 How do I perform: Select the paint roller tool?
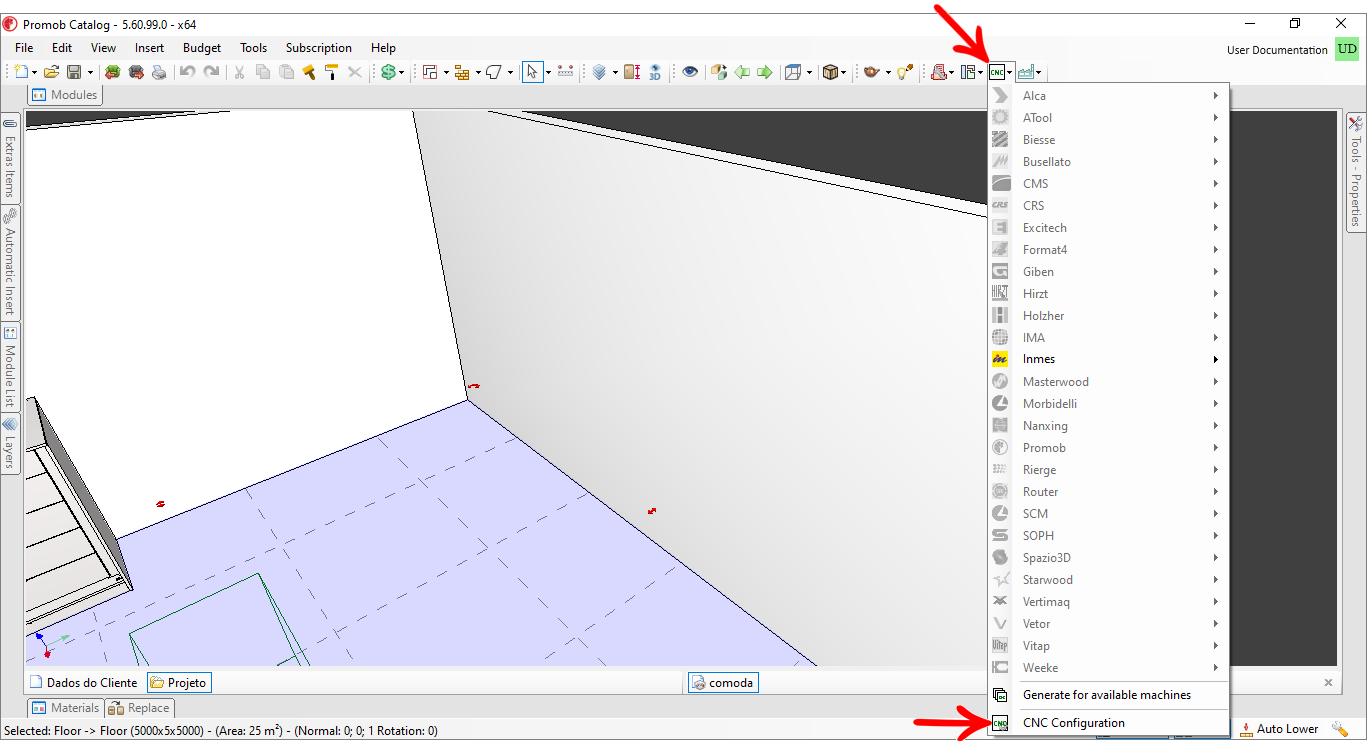click(331, 72)
